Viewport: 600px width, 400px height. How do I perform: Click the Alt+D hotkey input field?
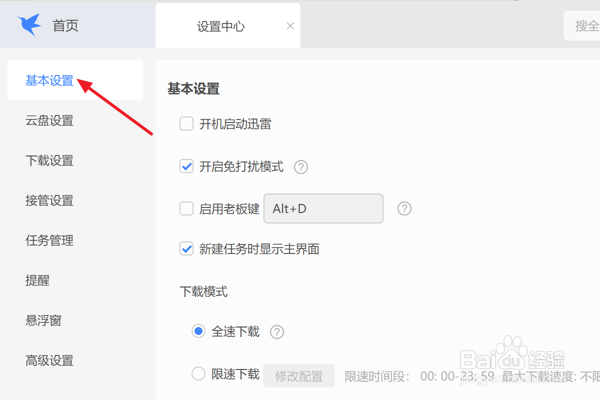pos(322,209)
